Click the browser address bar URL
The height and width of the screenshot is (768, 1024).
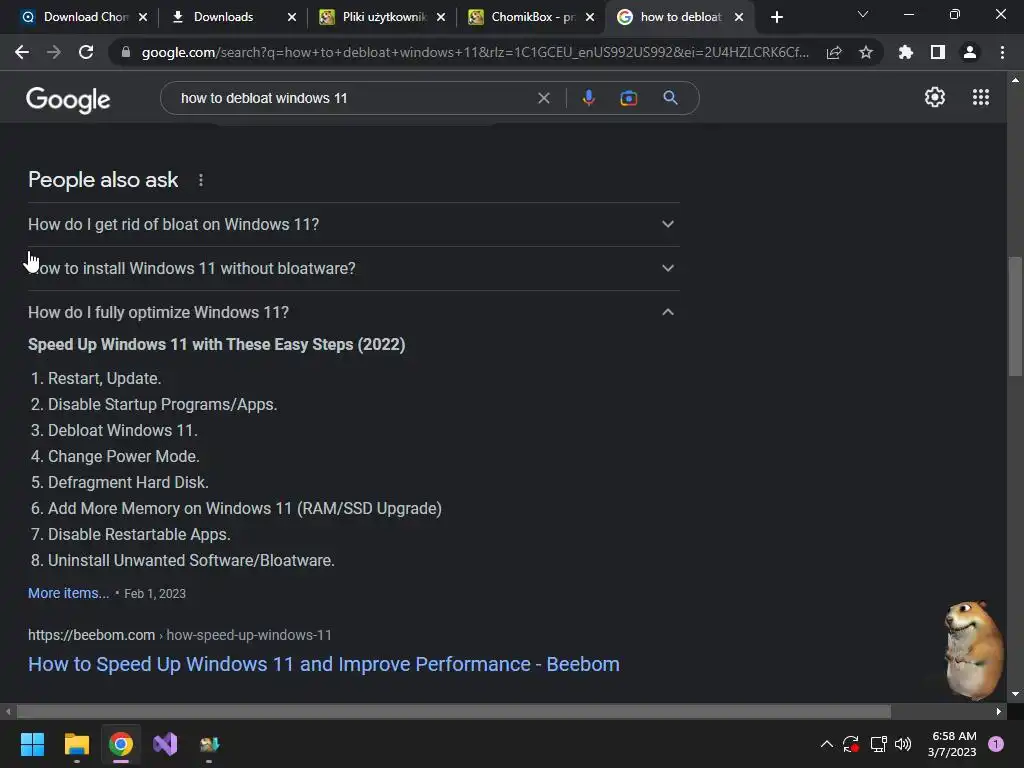coord(475,52)
